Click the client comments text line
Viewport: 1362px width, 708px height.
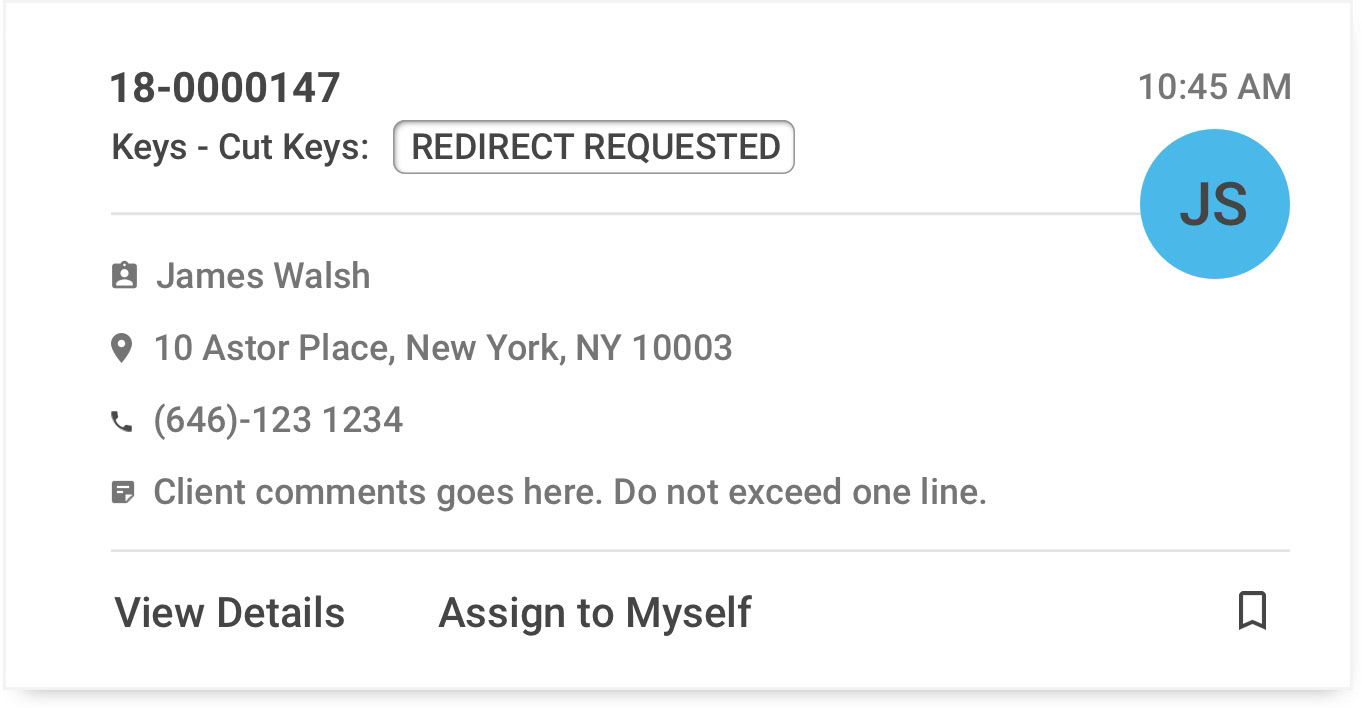570,492
